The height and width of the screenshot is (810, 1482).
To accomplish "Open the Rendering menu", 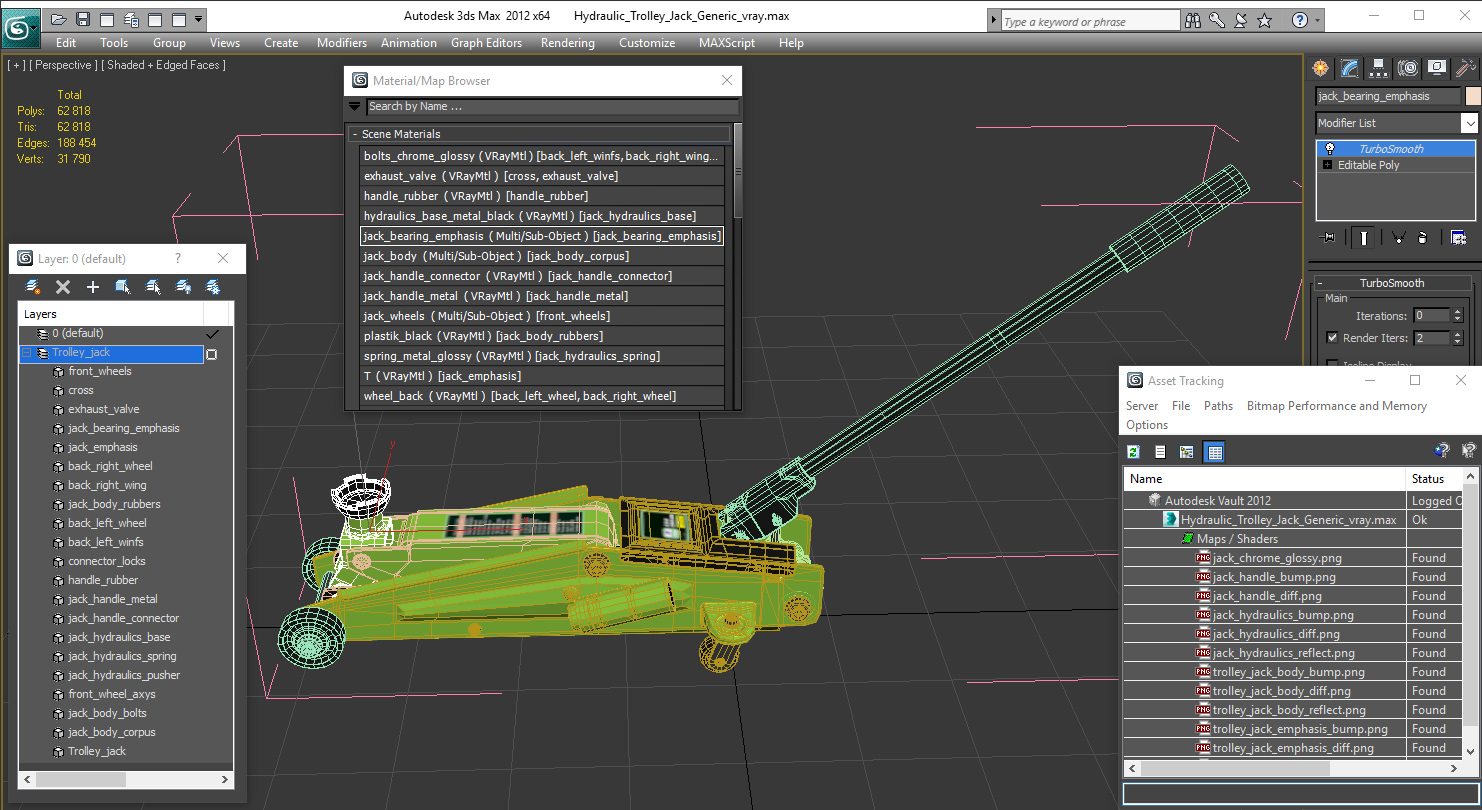I will point(567,43).
